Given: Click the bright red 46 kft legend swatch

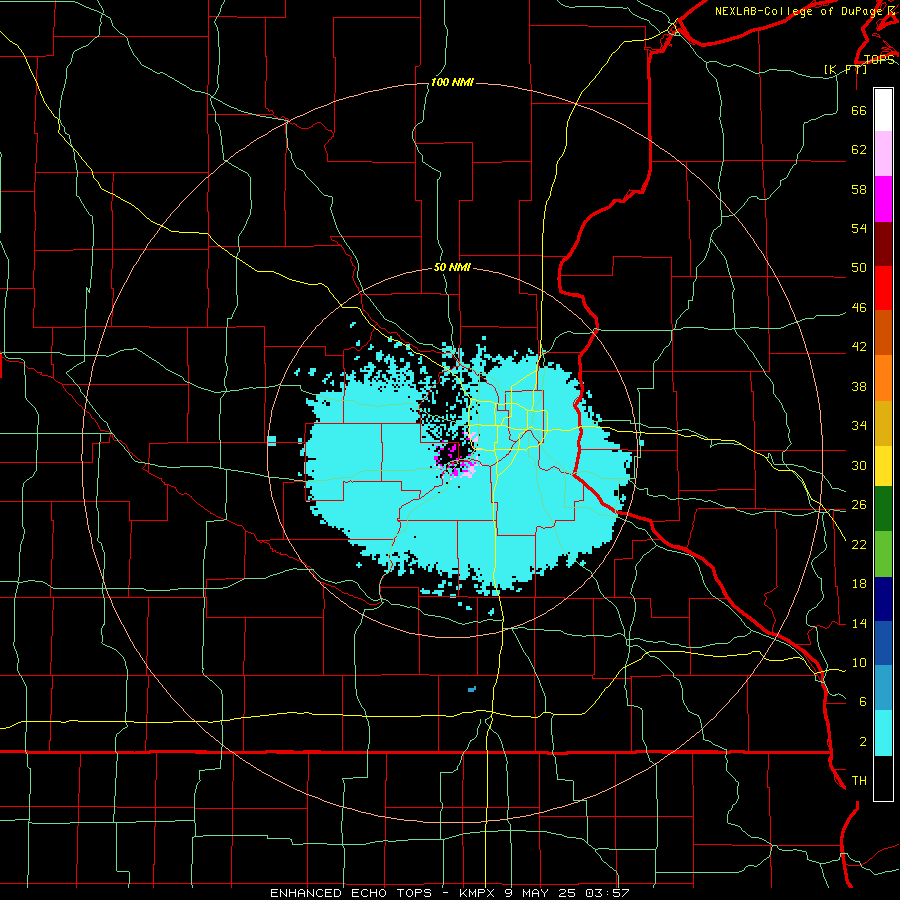Looking at the screenshot, I should coord(883,288).
